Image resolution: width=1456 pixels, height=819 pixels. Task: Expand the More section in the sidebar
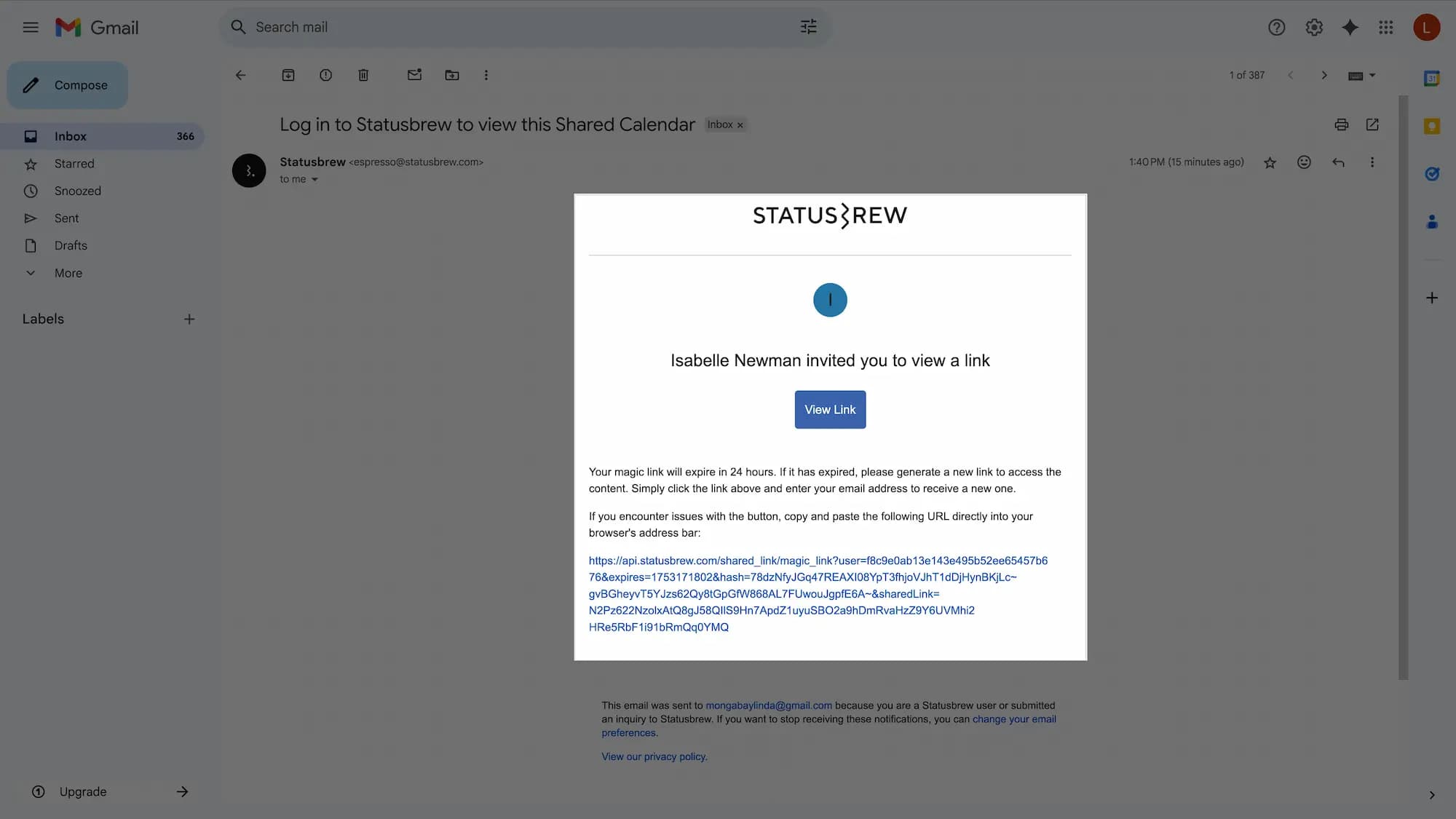pyautogui.click(x=68, y=273)
